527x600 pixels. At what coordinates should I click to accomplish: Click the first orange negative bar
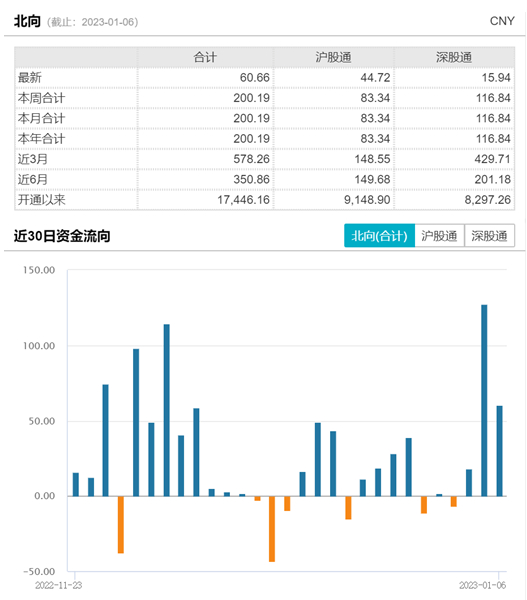(121, 525)
